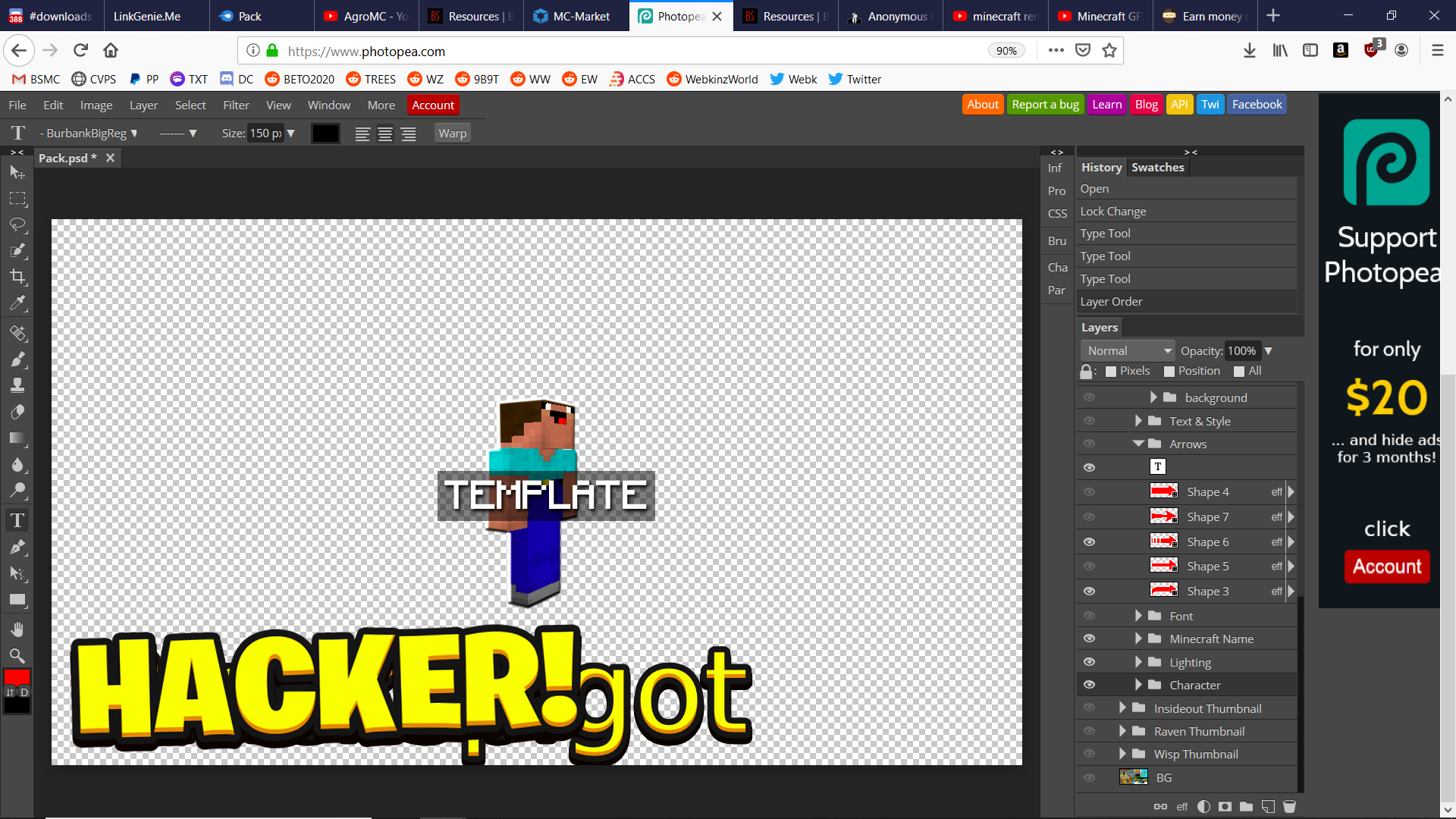Toggle visibility of Shape 6 layer
Screen dimensions: 1456x819
(1089, 541)
